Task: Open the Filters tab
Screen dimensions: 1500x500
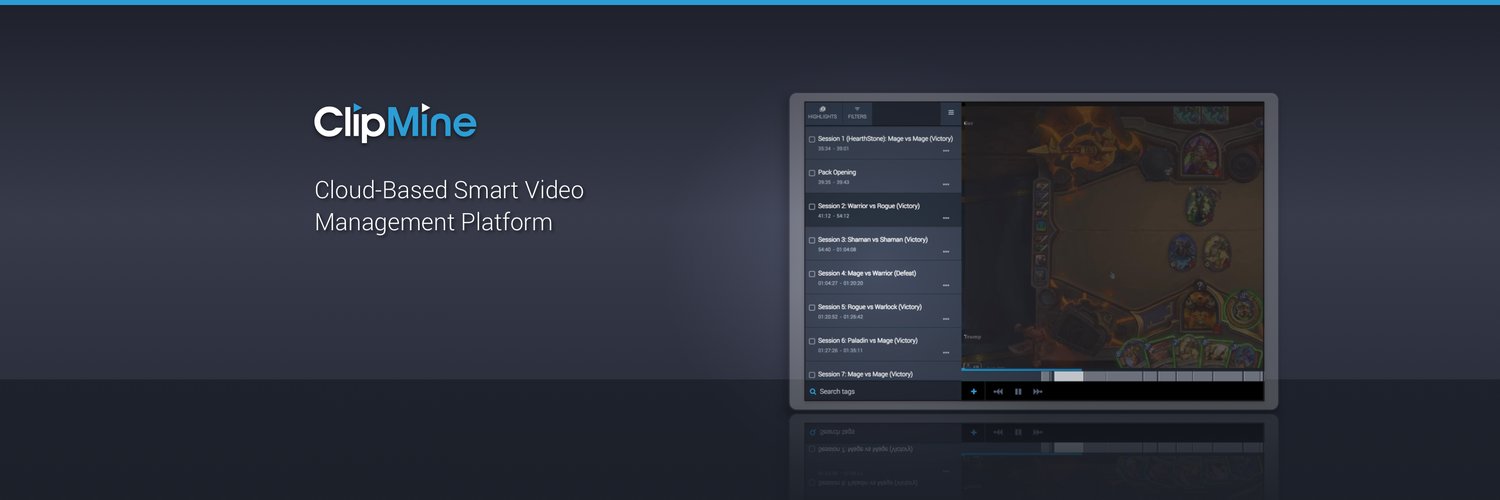Action: click(857, 113)
